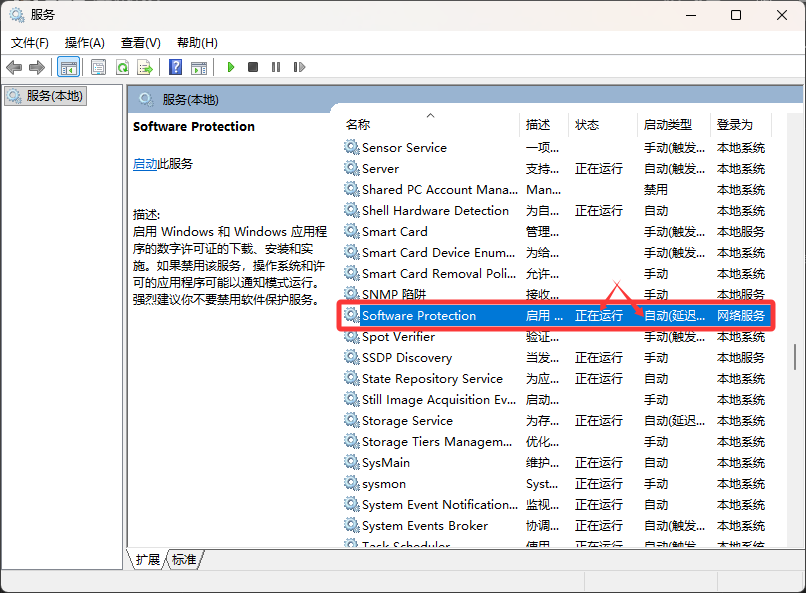Toggle the show/hide console tree button

69,67
